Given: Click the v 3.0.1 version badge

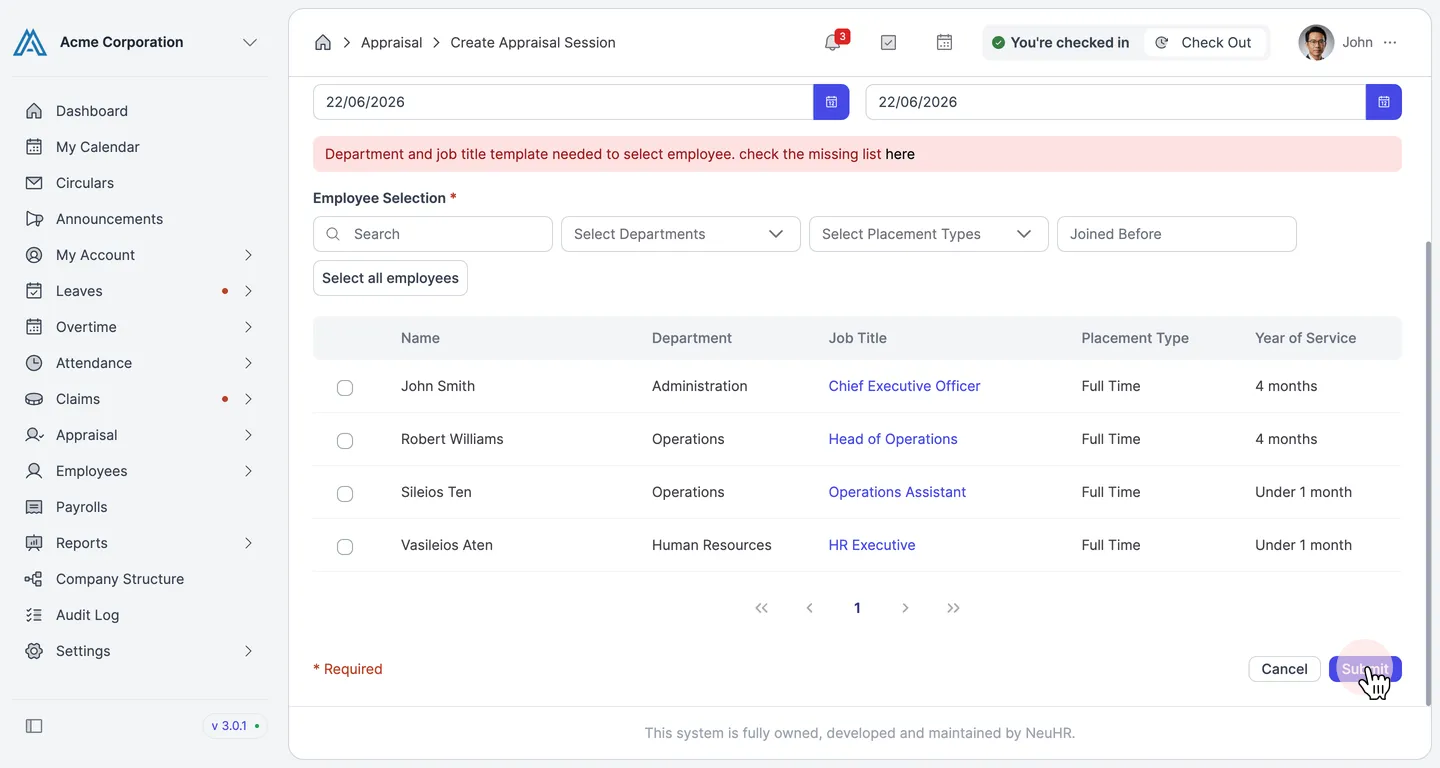Looking at the screenshot, I should 235,726.
